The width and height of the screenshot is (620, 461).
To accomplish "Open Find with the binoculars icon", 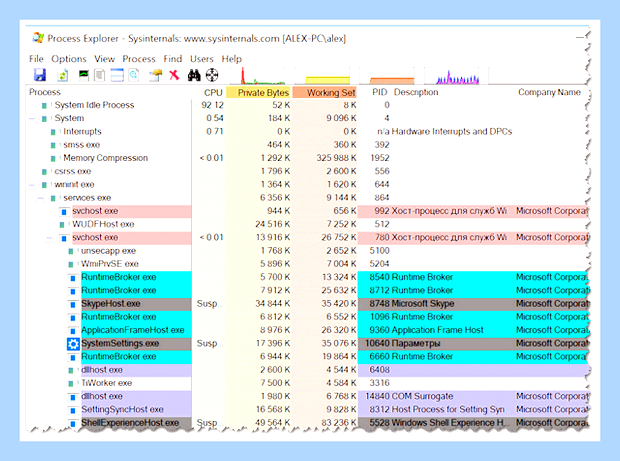I will click(x=194, y=75).
